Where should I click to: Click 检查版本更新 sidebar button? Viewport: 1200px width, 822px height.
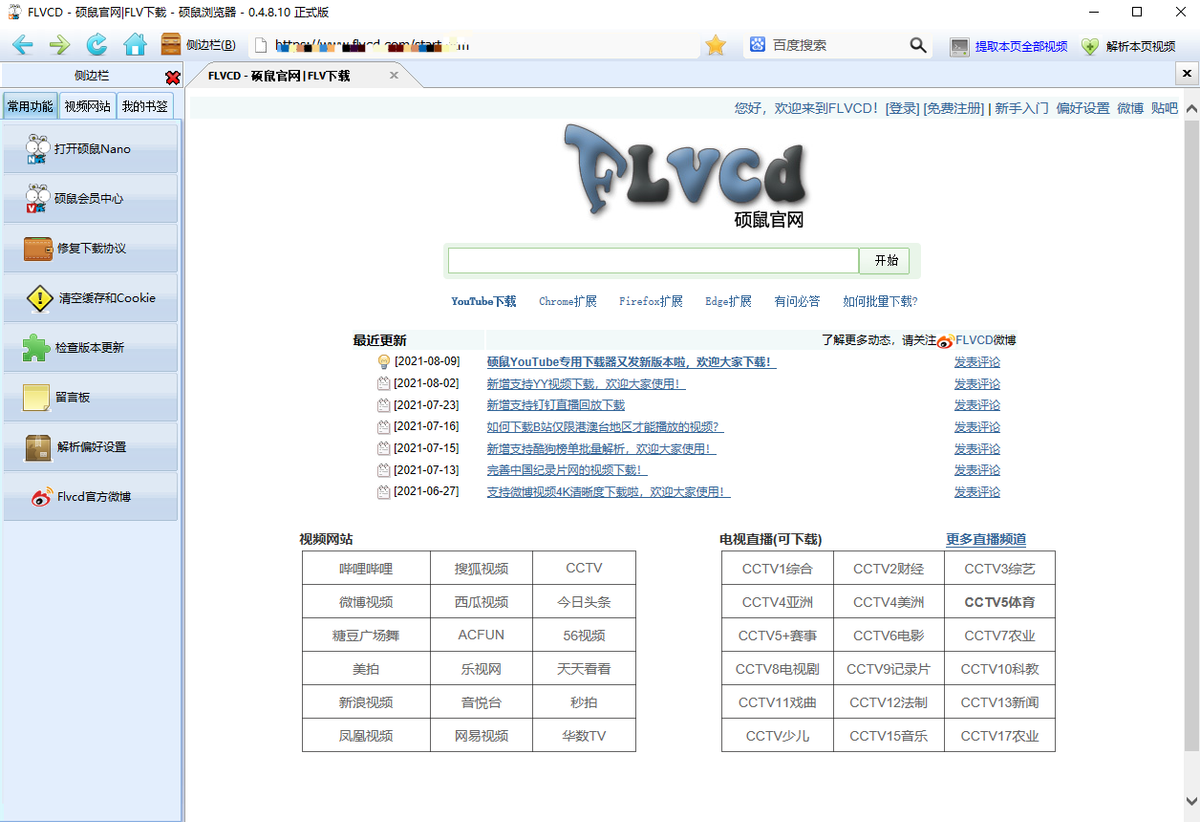91,348
